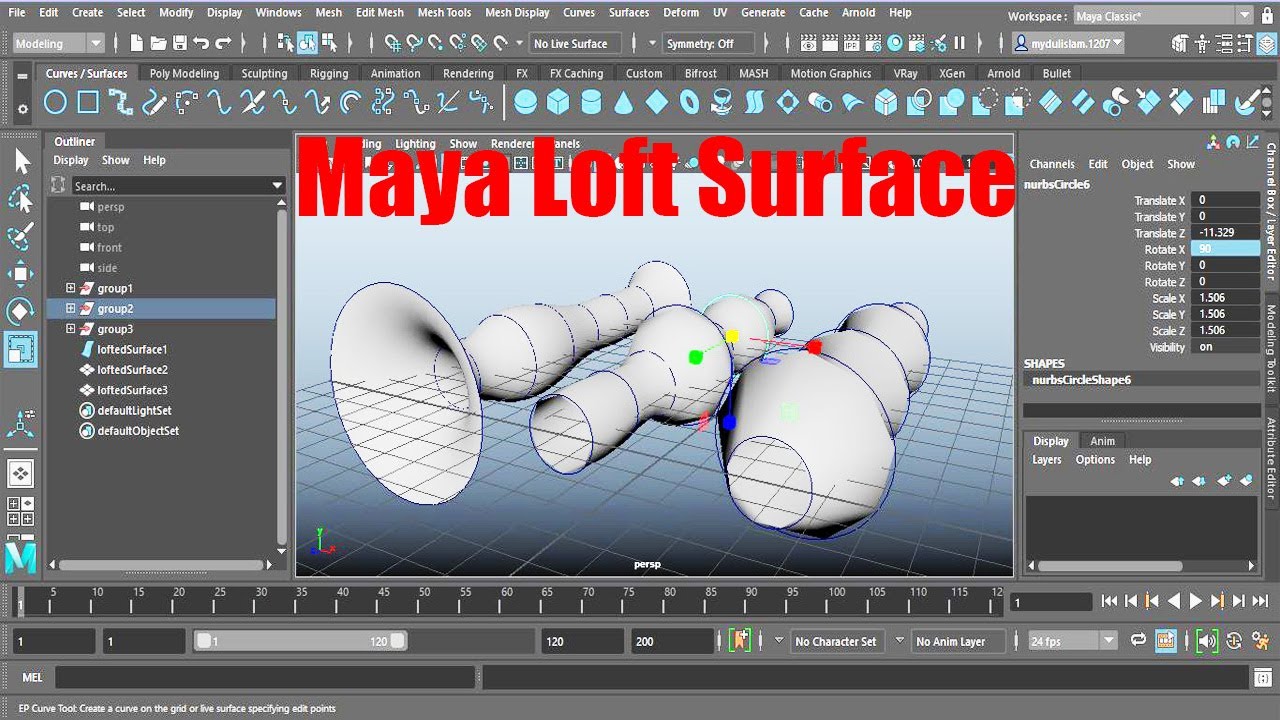
Task: Click the Open Scene folder icon
Action: point(158,43)
